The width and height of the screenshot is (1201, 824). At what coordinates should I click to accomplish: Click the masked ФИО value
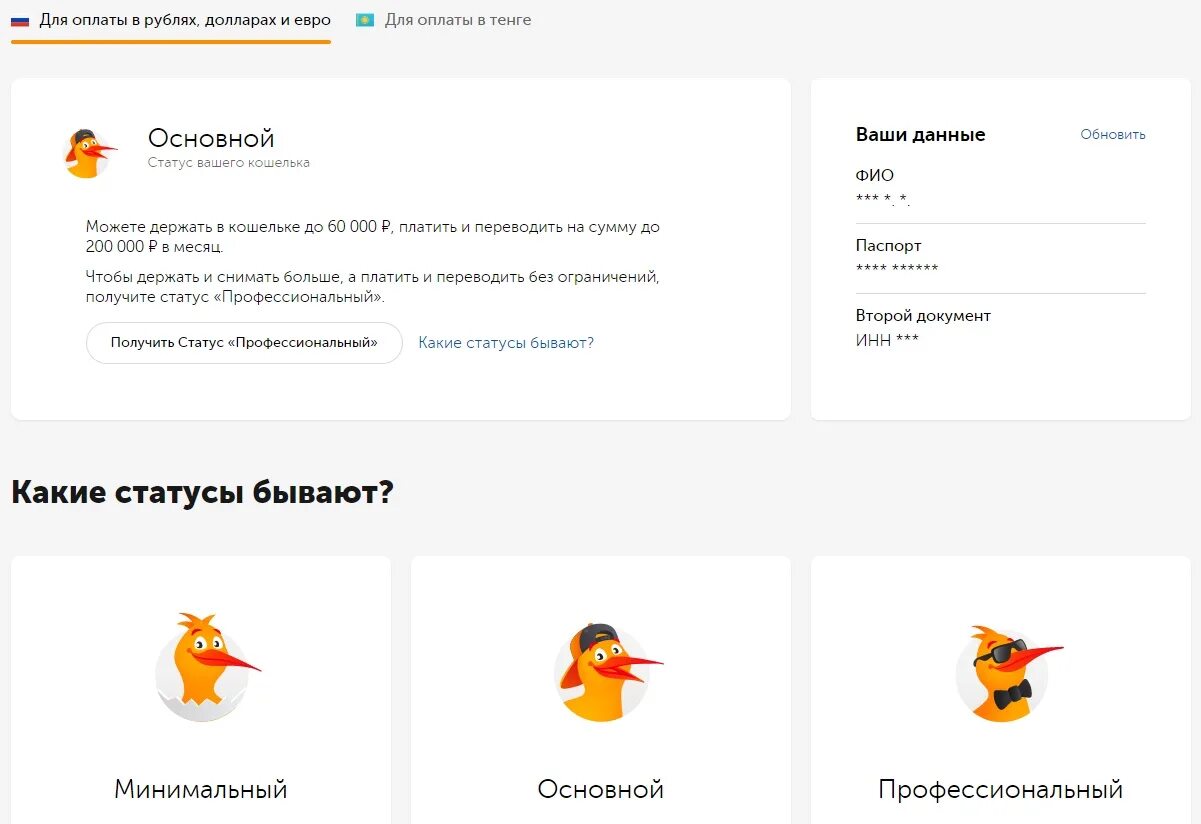[883, 199]
